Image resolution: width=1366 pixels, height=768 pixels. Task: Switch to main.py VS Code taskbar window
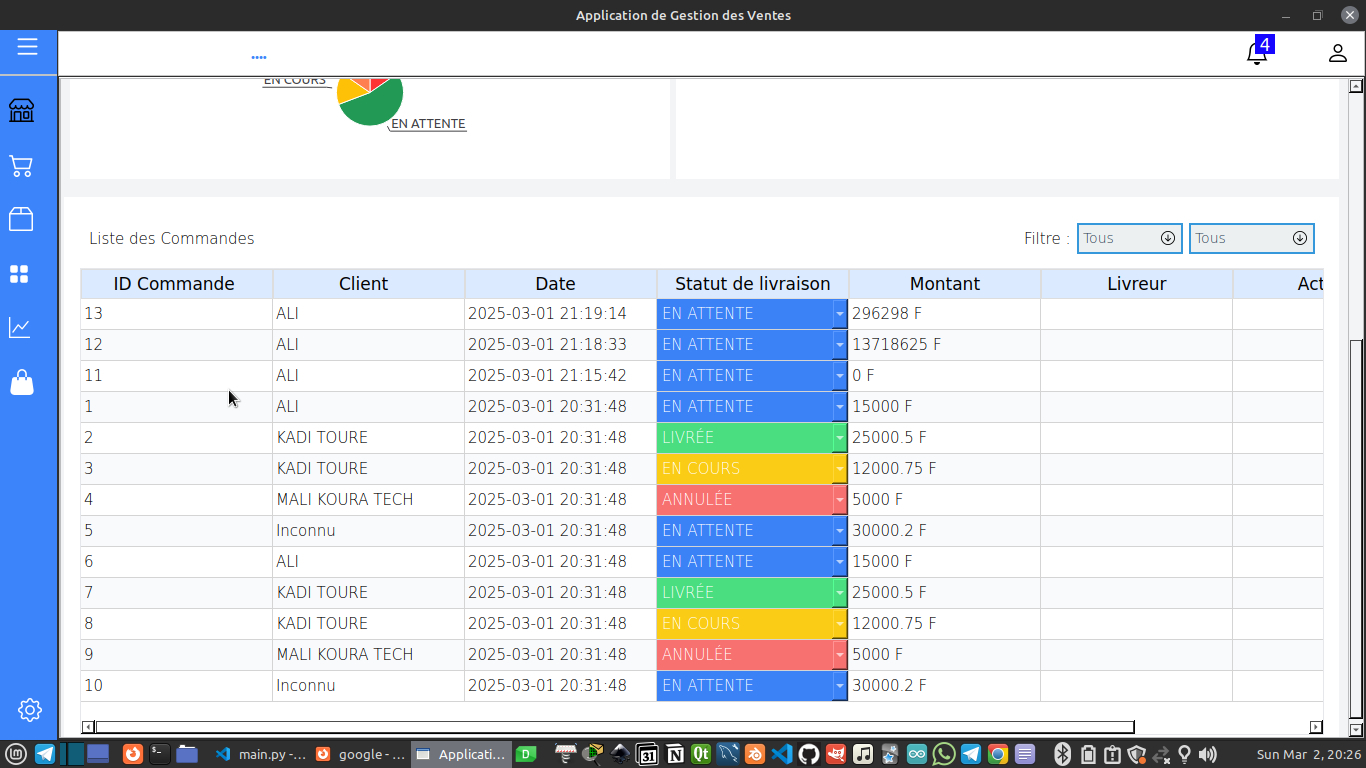click(x=260, y=754)
